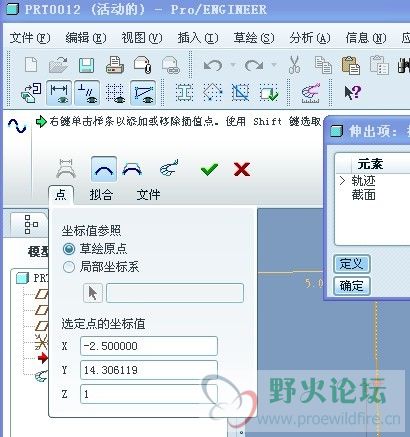Print the current model

[115, 65]
